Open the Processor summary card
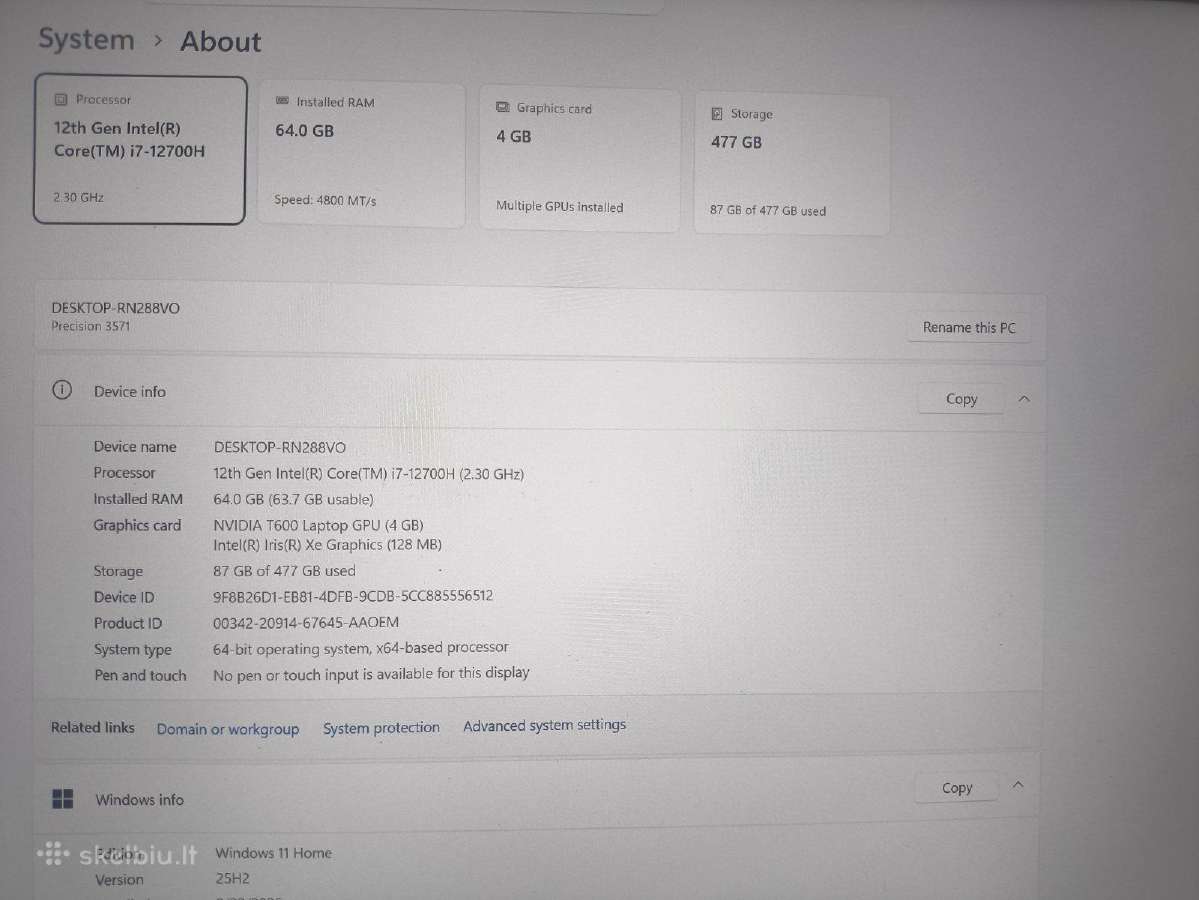The image size is (1199, 900). 140,150
